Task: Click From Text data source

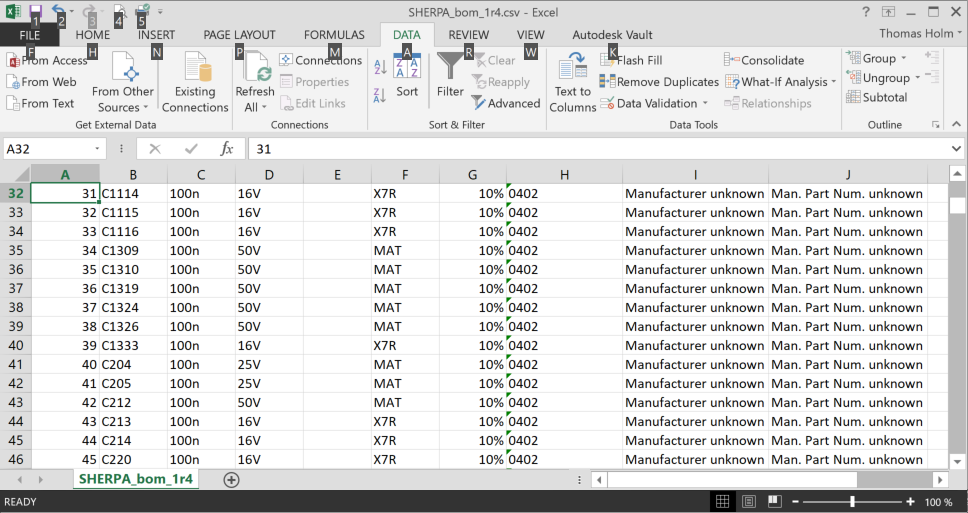Action: click(40, 103)
